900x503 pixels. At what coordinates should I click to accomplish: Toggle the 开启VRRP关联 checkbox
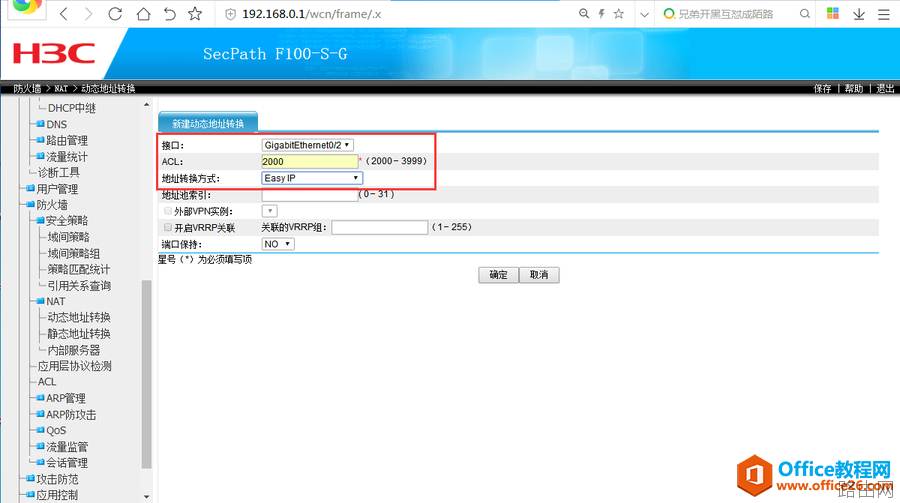click(x=168, y=227)
